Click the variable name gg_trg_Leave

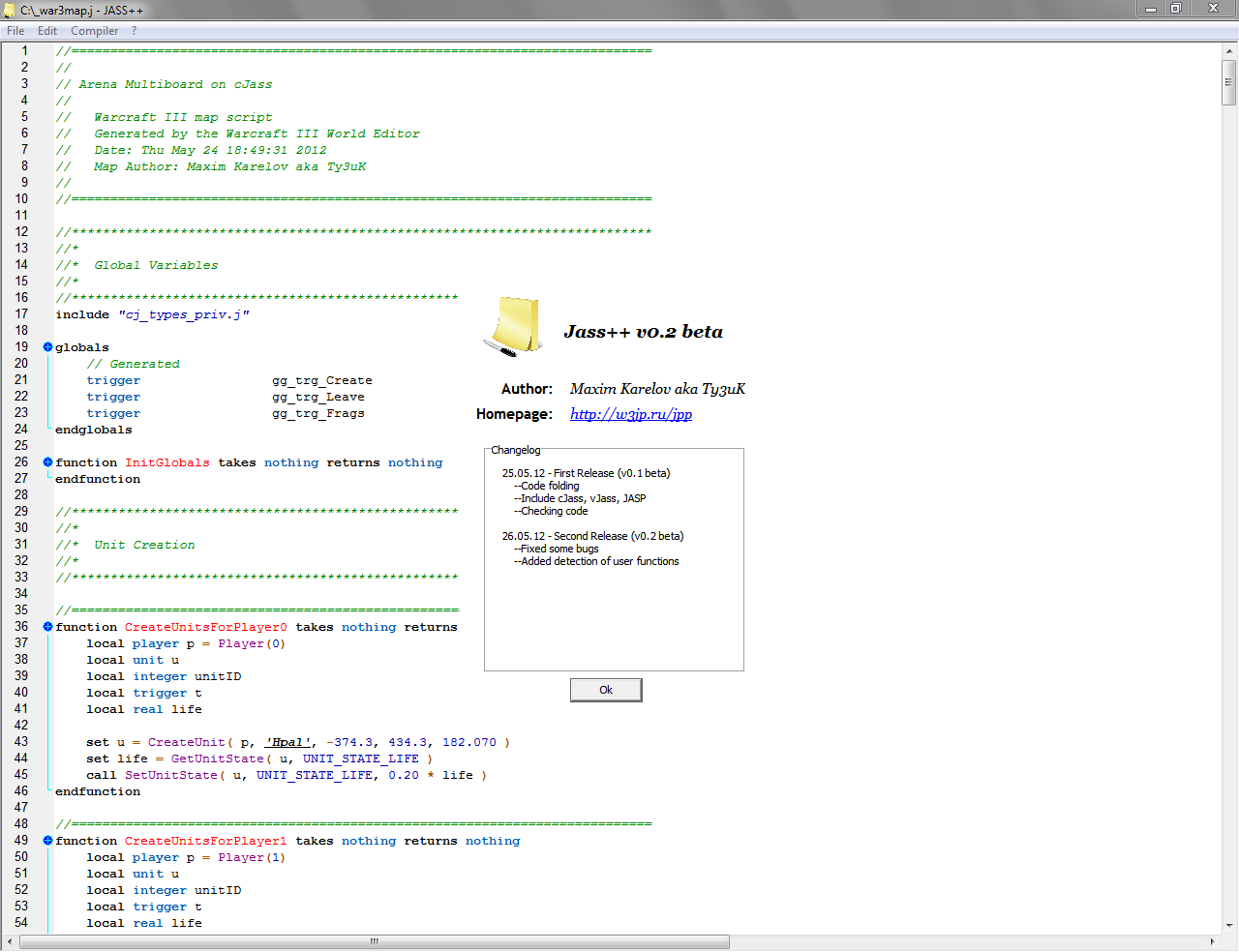click(x=318, y=397)
